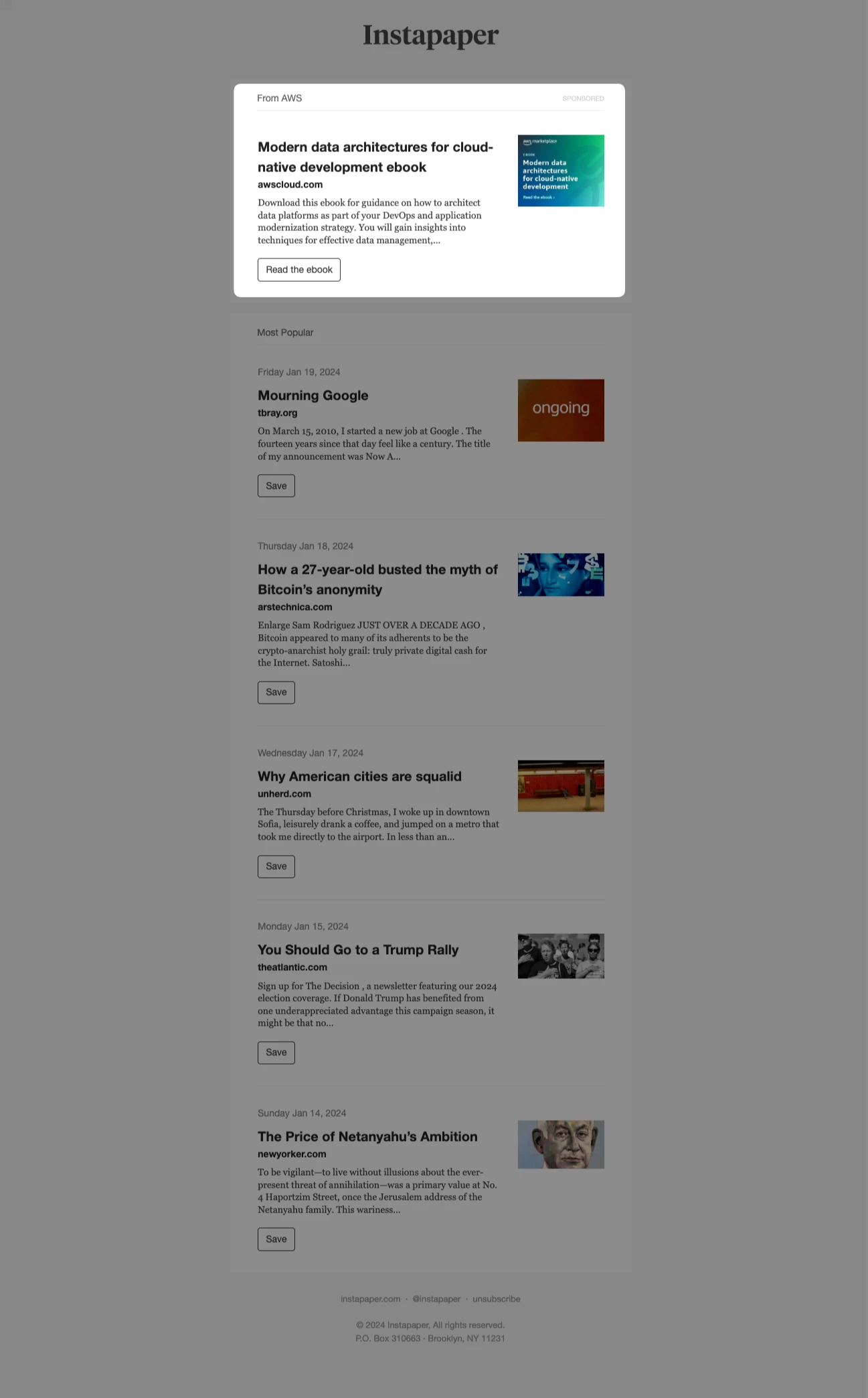Save the Netanyahu's Ambition article

(x=276, y=1239)
